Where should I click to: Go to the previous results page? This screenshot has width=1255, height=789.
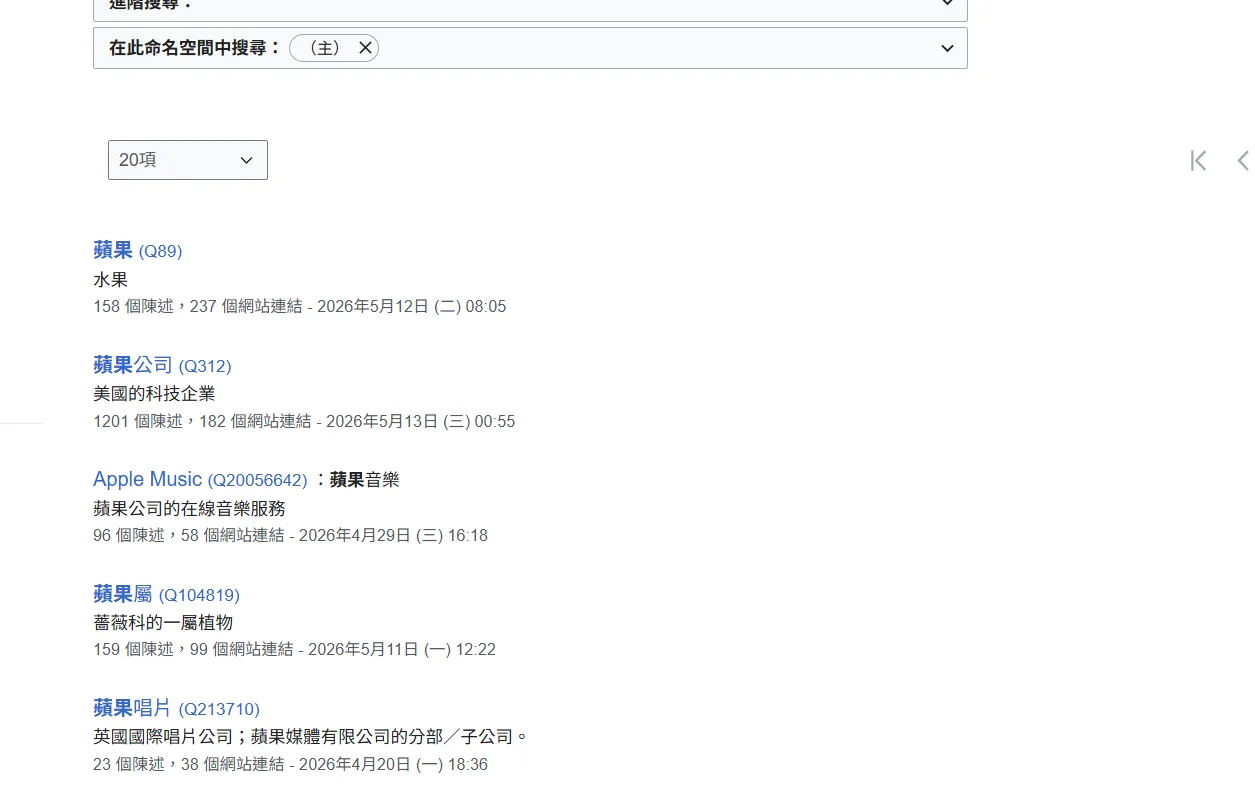tap(1243, 160)
